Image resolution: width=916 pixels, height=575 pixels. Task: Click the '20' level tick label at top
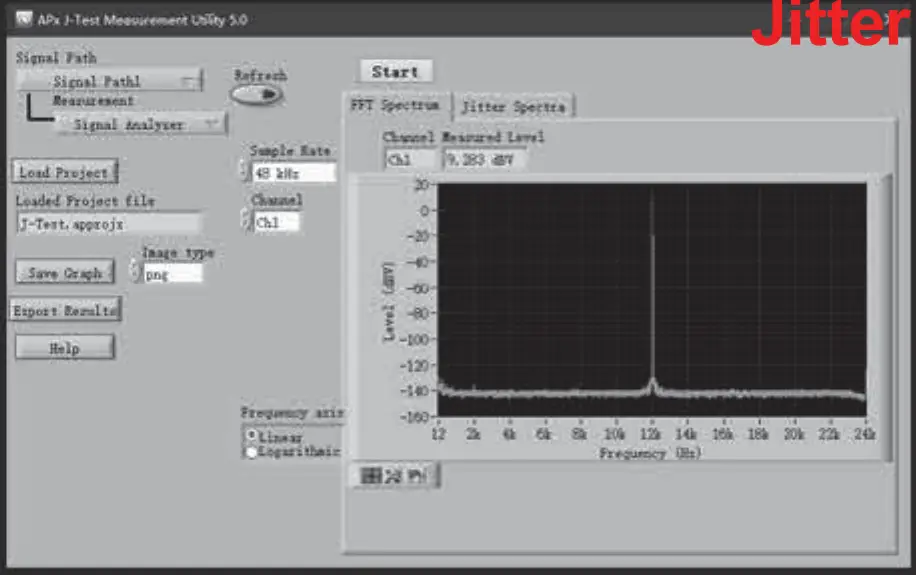[422, 185]
